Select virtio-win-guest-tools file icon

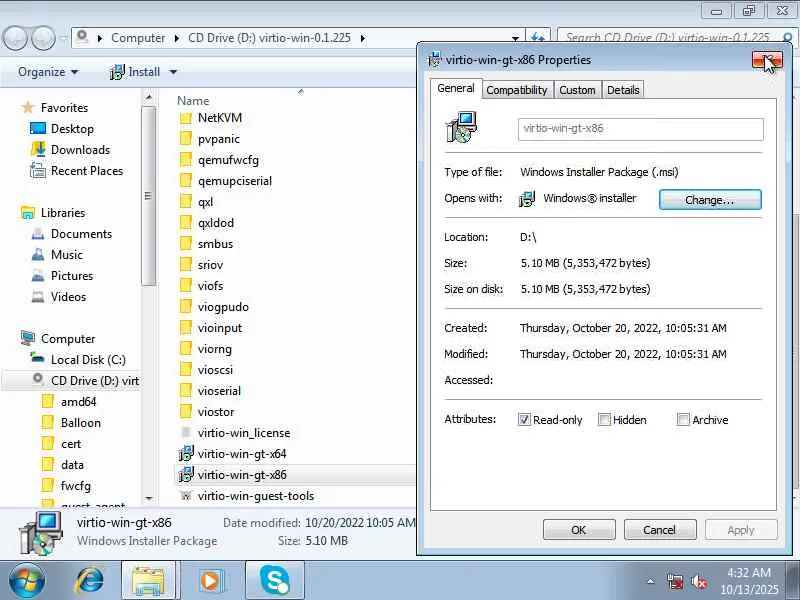tap(186, 495)
